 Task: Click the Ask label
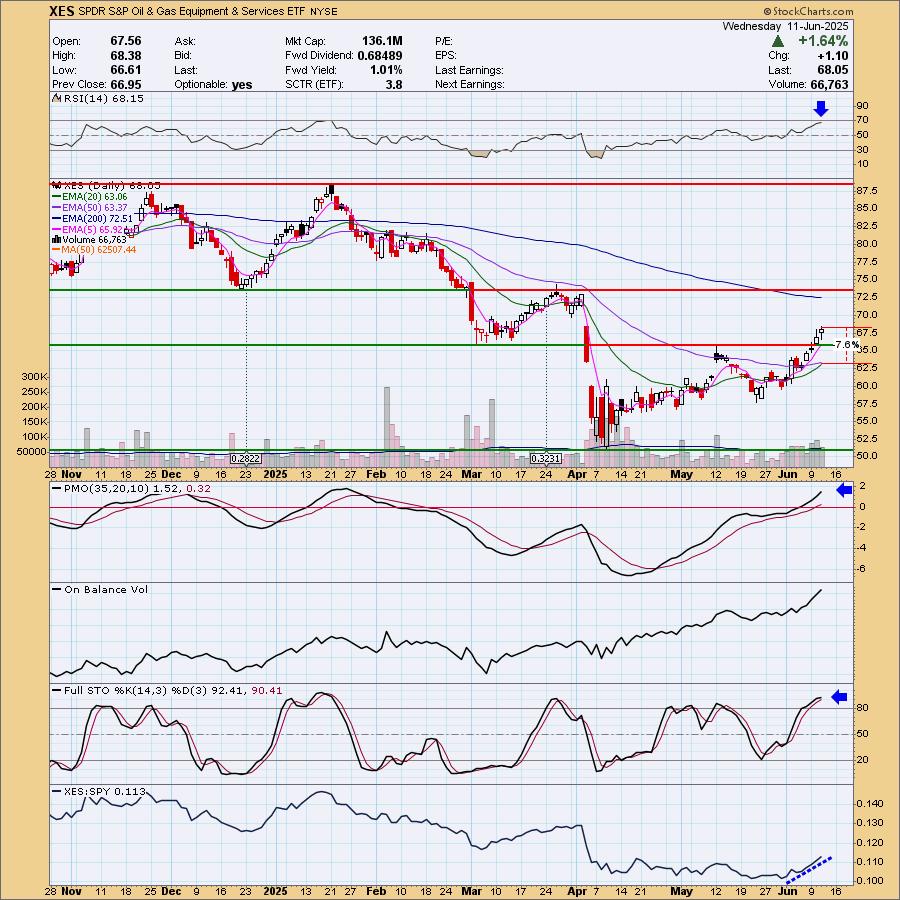[x=185, y=41]
